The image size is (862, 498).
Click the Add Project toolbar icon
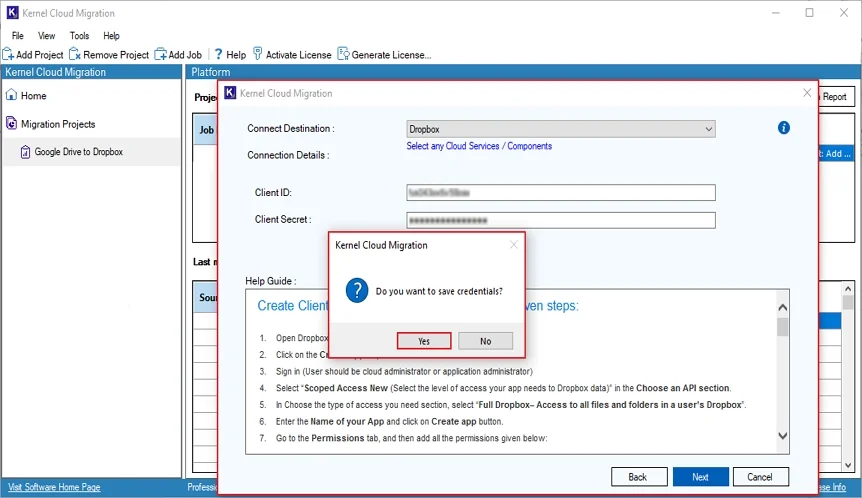(8, 54)
